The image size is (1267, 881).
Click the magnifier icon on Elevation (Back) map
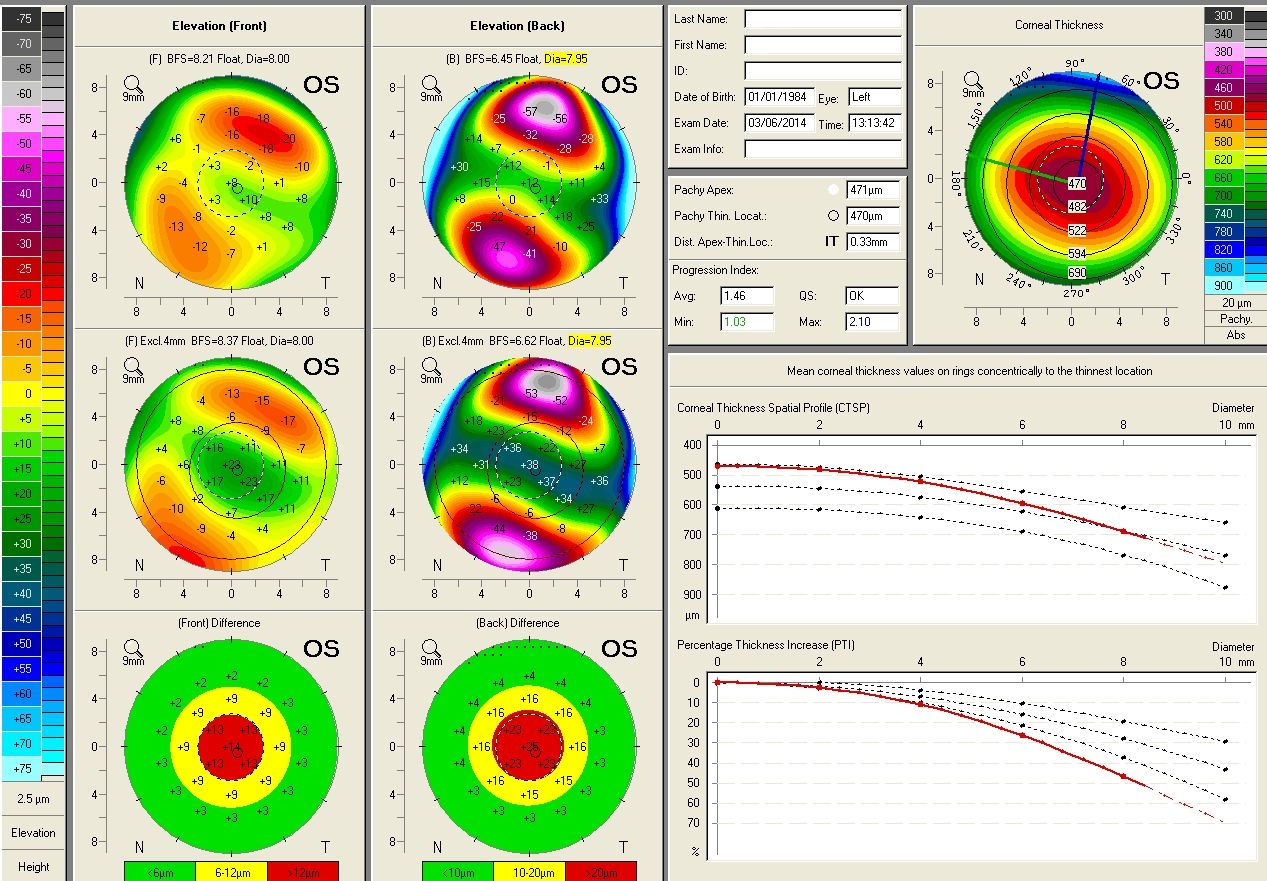[430, 85]
